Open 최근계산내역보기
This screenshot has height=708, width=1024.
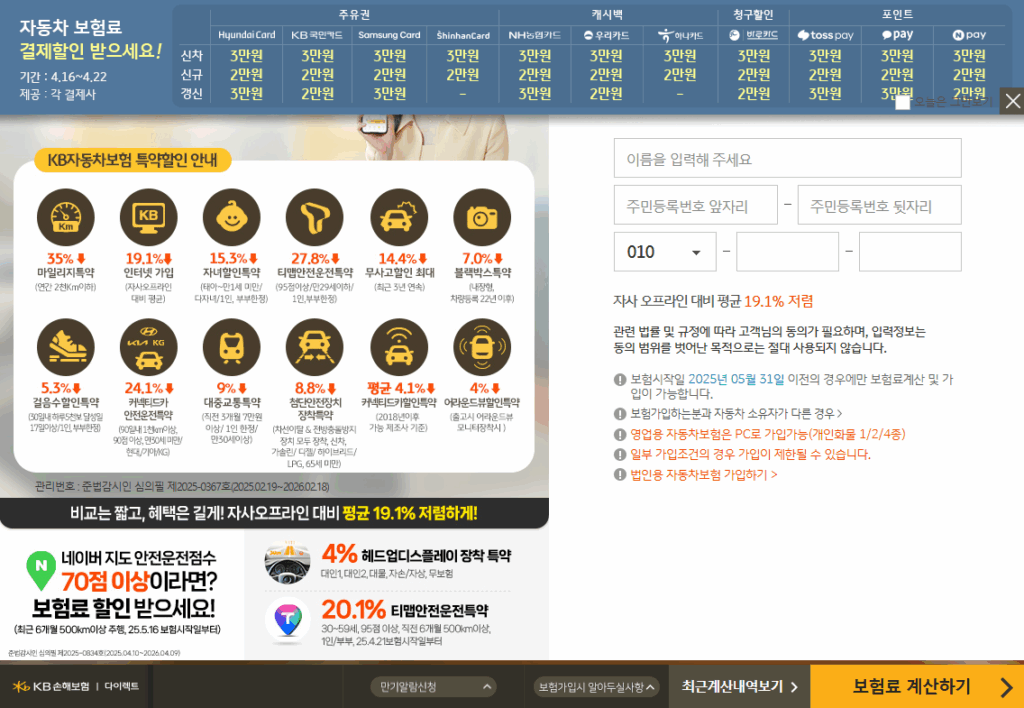click(739, 686)
